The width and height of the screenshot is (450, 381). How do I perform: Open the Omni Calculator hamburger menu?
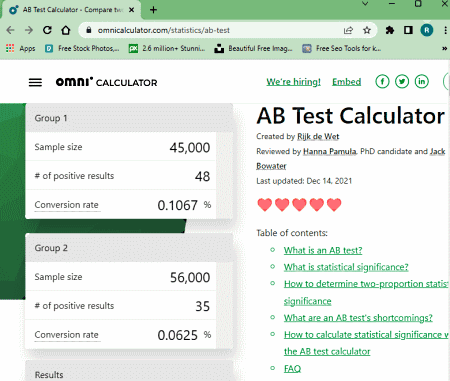pyautogui.click(x=35, y=82)
